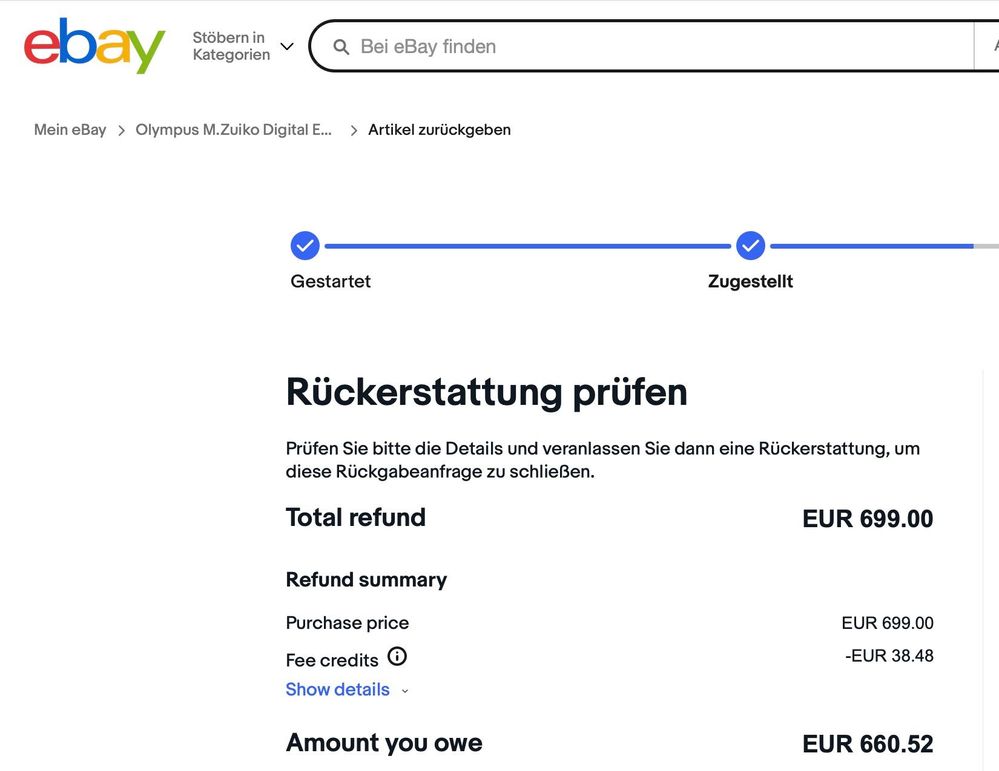Image resolution: width=999 pixels, height=771 pixels.
Task: Click the Amount you owe EUR 660.52 value
Action: [867, 744]
